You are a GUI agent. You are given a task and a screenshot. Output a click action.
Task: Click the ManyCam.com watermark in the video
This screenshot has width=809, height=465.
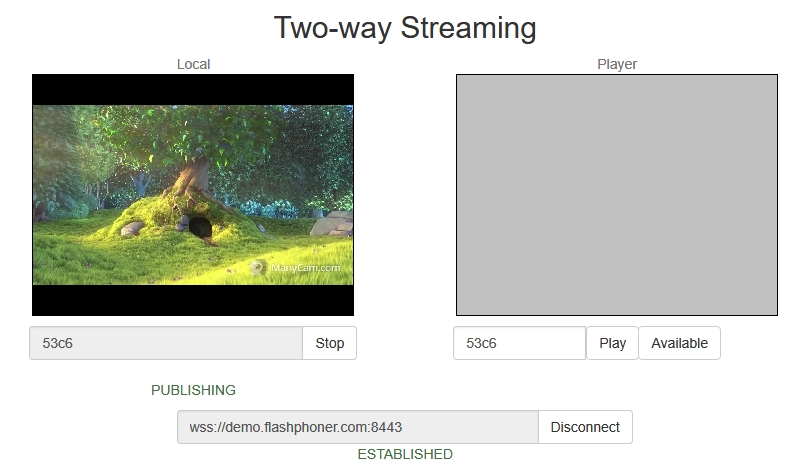(305, 268)
